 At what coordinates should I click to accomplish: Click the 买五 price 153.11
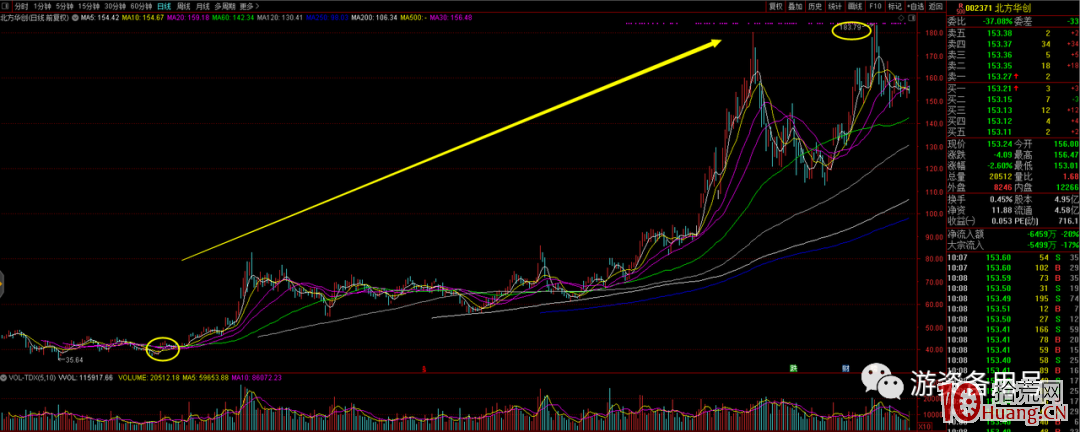999,132
